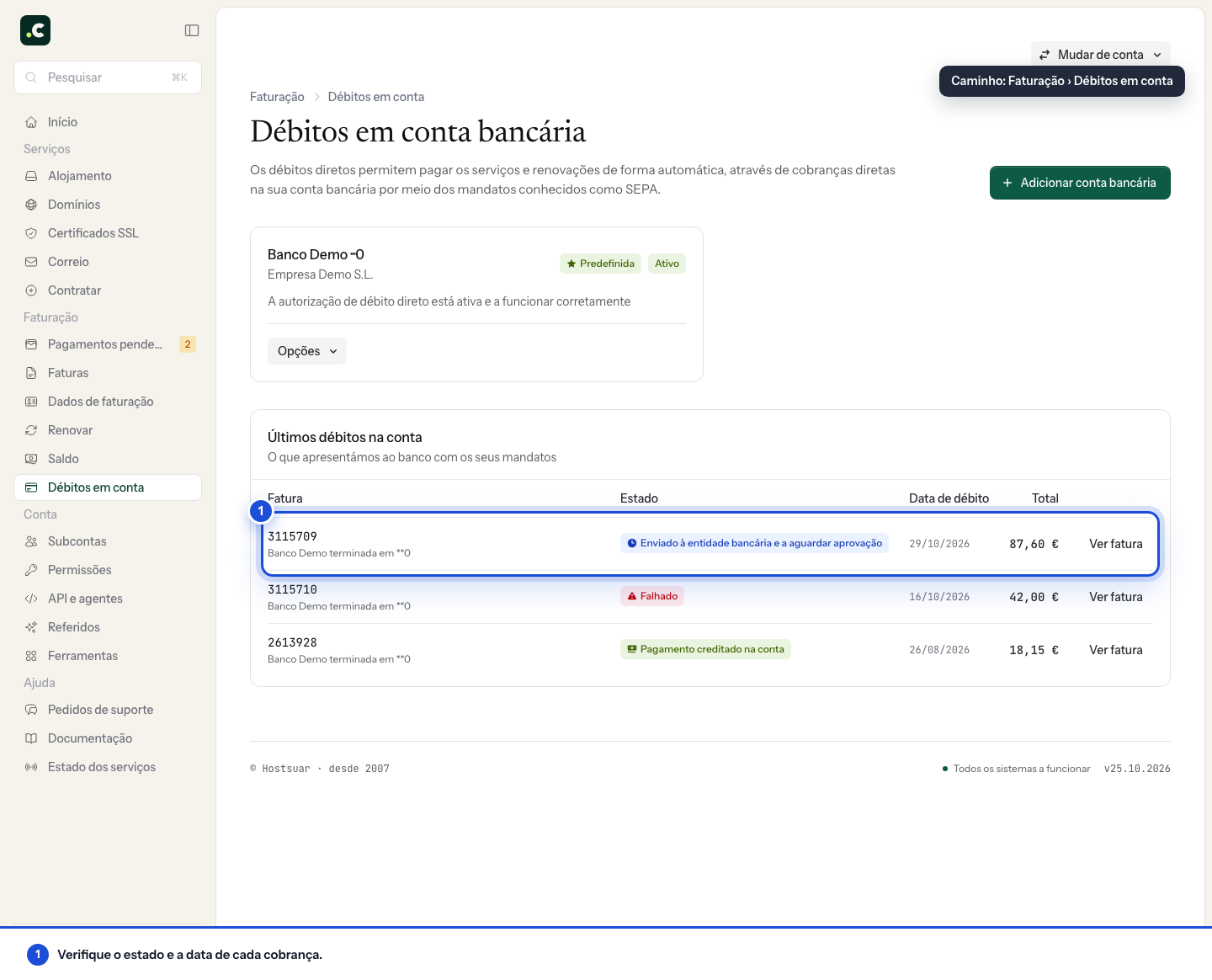The width and height of the screenshot is (1212, 980).
Task: Click the Subcontas users icon
Action: point(31,541)
